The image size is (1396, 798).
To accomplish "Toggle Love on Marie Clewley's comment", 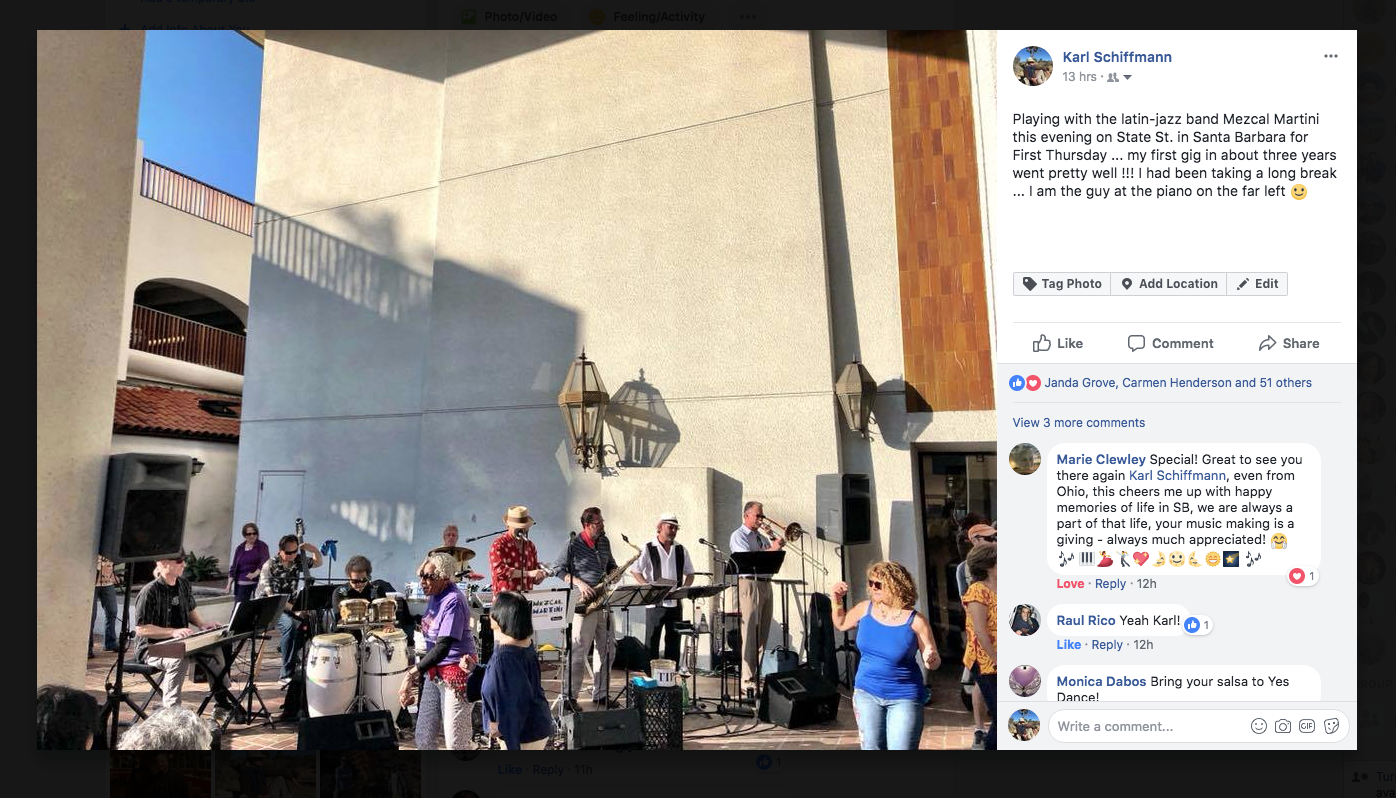I will 1070,584.
